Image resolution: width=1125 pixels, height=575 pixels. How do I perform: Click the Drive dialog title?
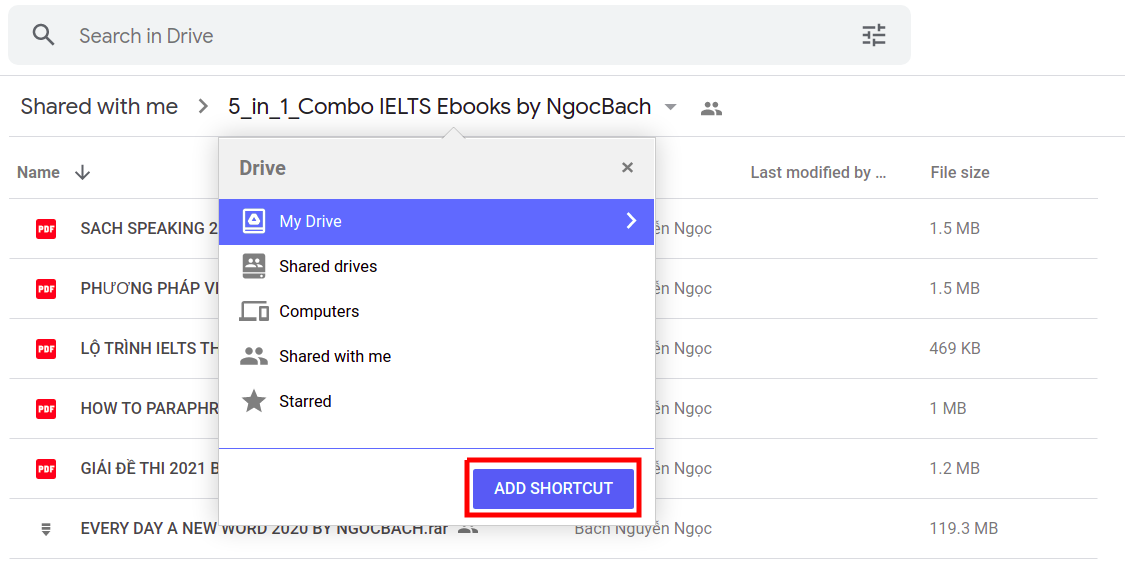263,168
